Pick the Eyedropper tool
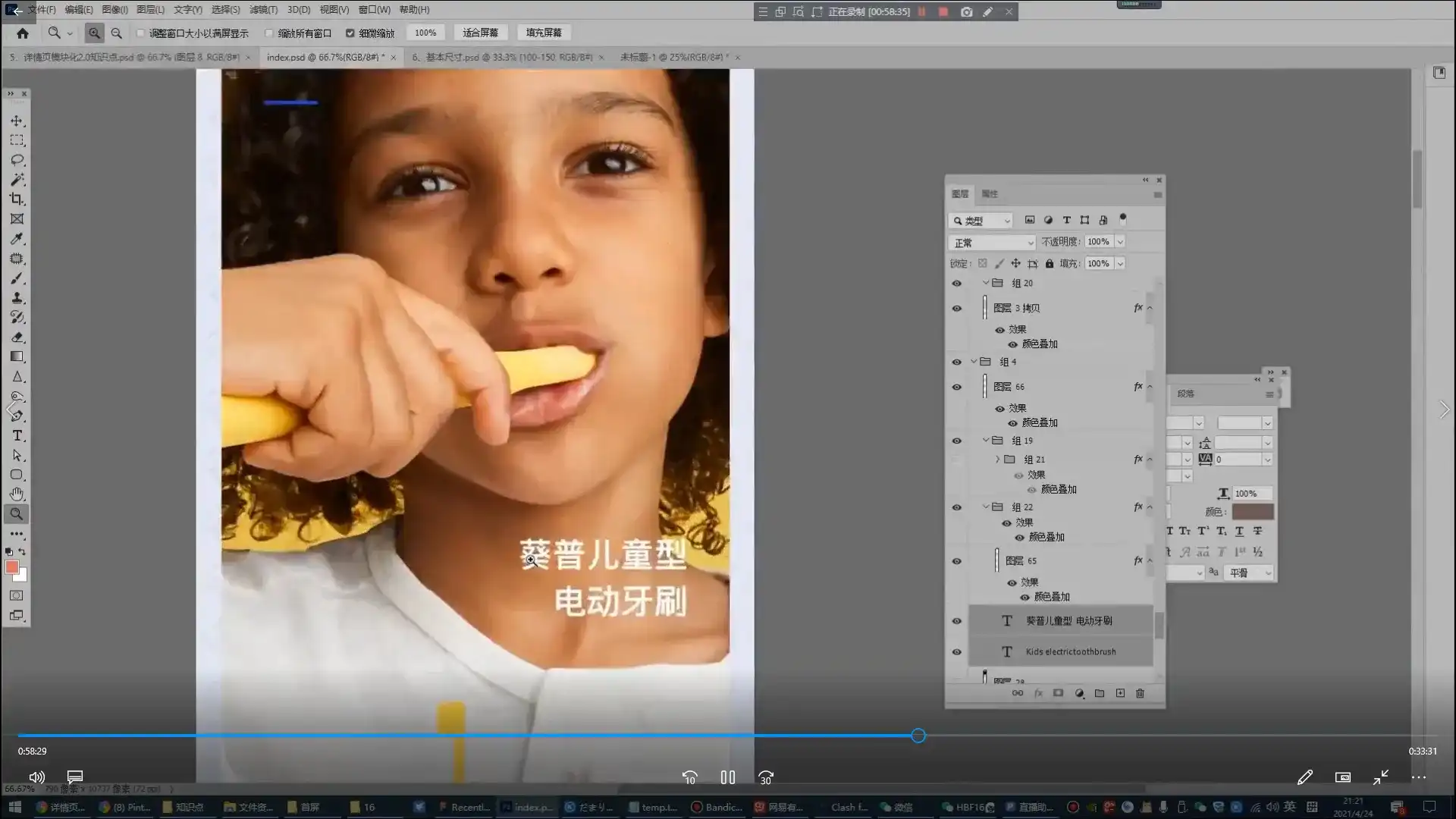The width and height of the screenshot is (1456, 819). click(16, 239)
